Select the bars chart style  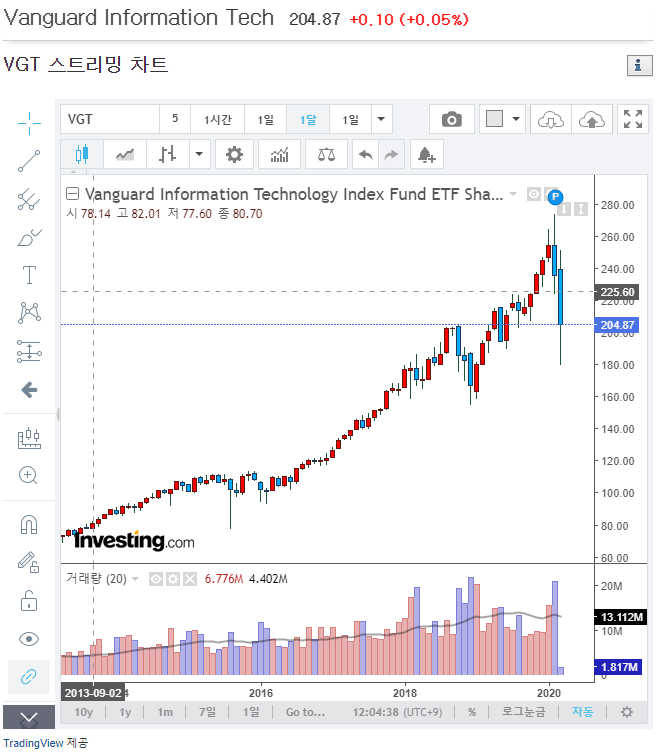point(167,154)
